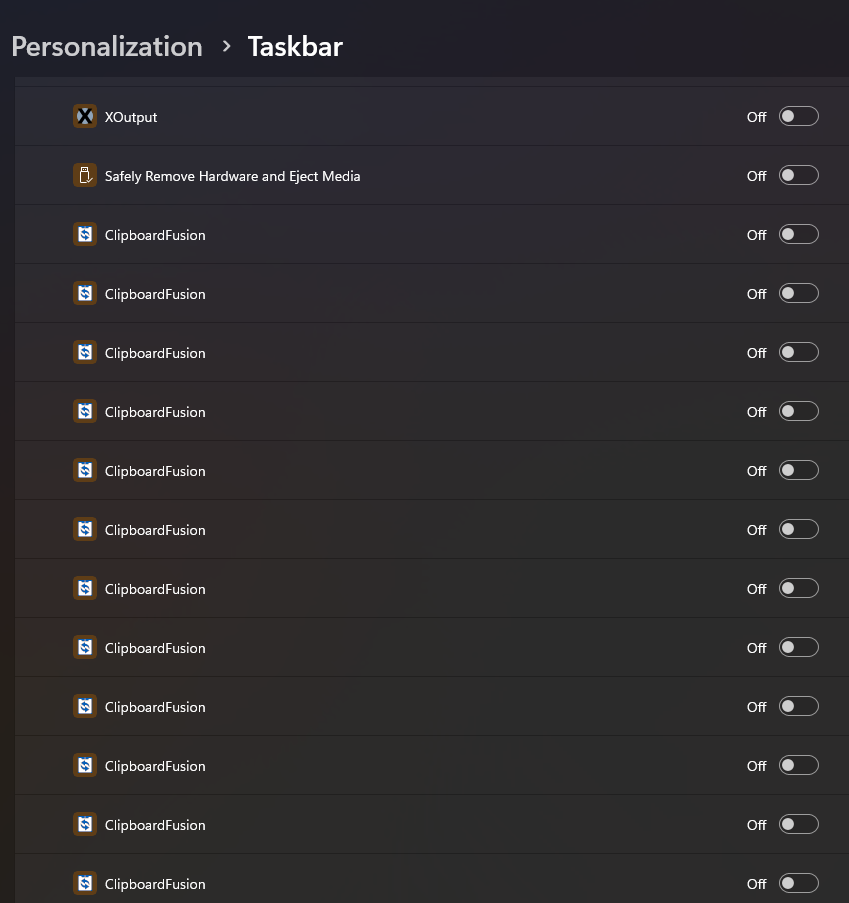Image resolution: width=849 pixels, height=903 pixels.
Task: Turn on the seventh ClipboardFusion toggle
Action: 798,589
